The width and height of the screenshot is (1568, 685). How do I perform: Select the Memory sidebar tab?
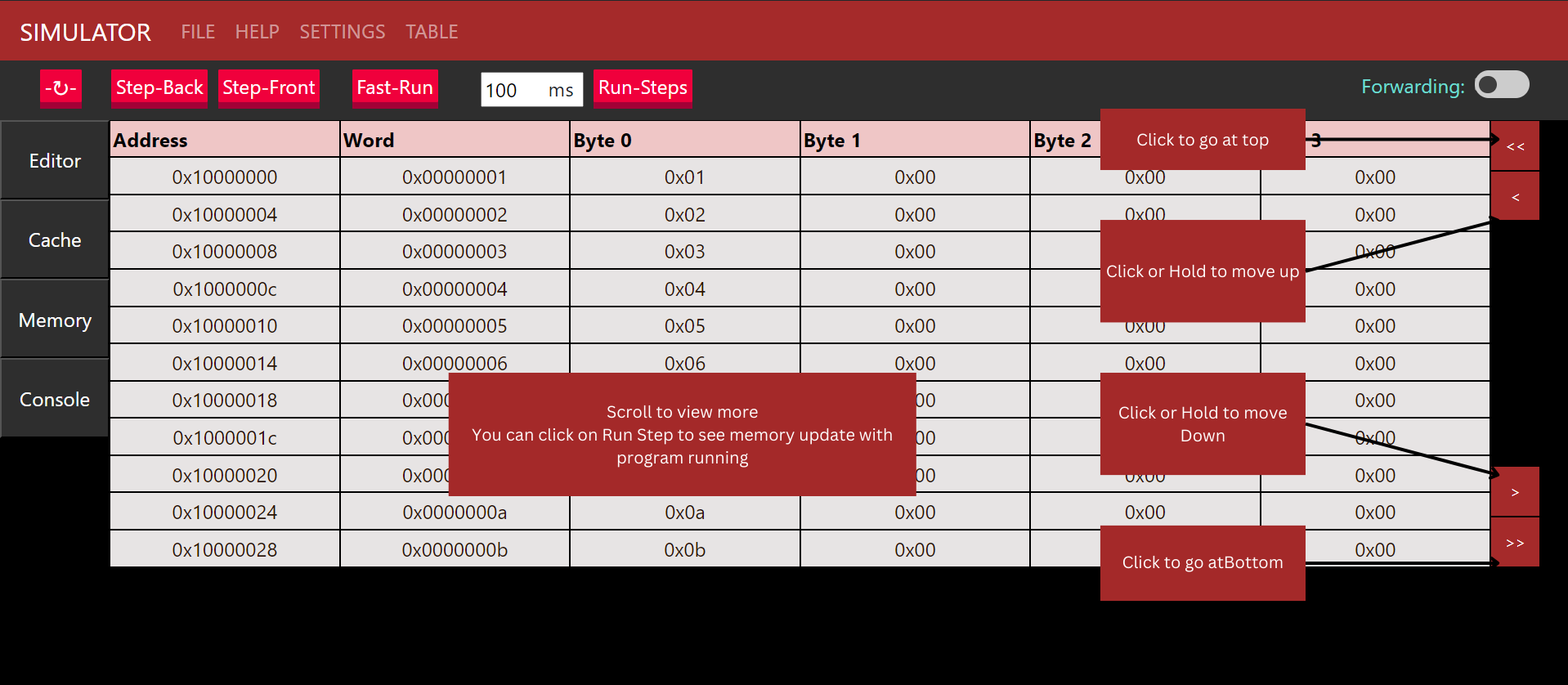point(55,320)
